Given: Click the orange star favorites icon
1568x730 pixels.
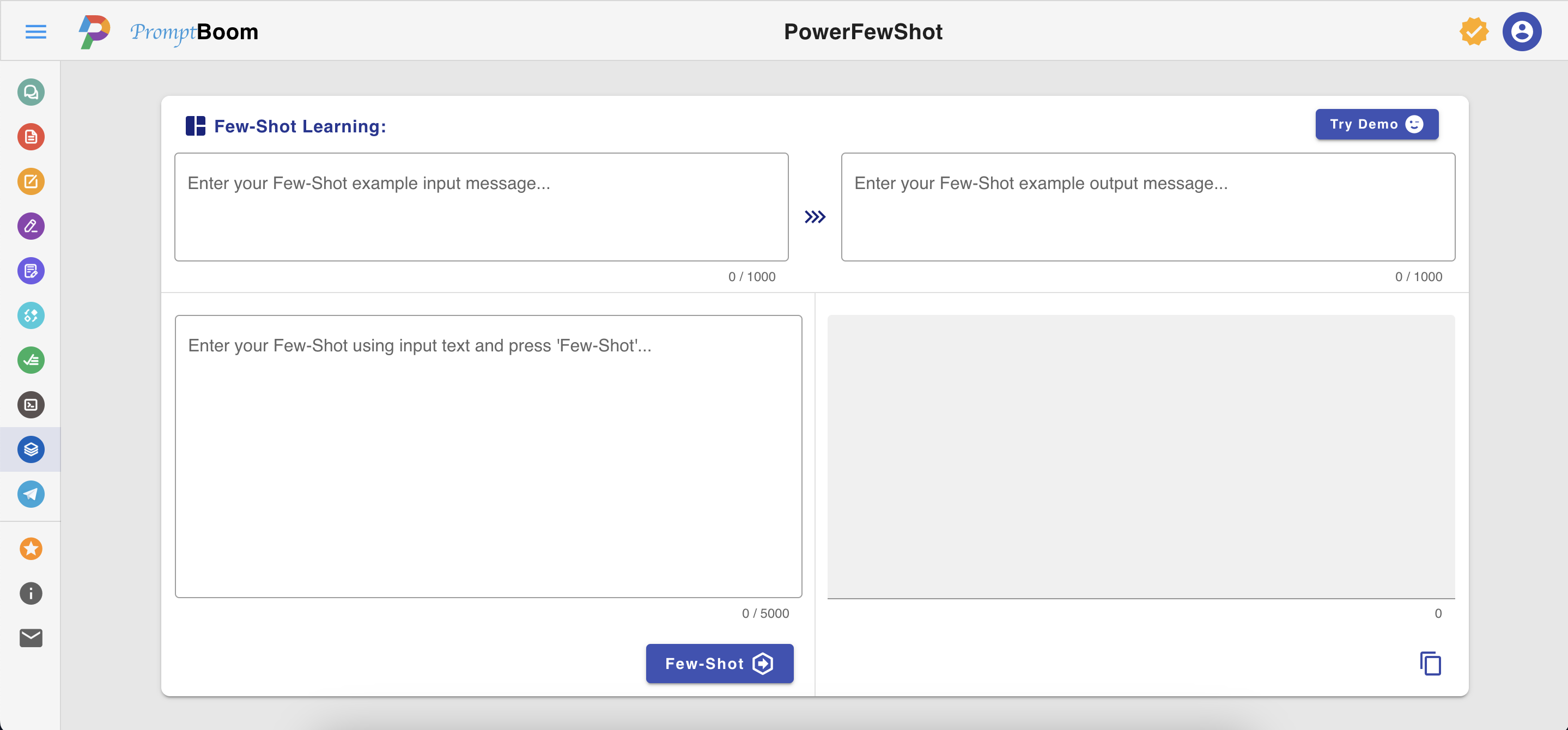Looking at the screenshot, I should pyautogui.click(x=31, y=549).
